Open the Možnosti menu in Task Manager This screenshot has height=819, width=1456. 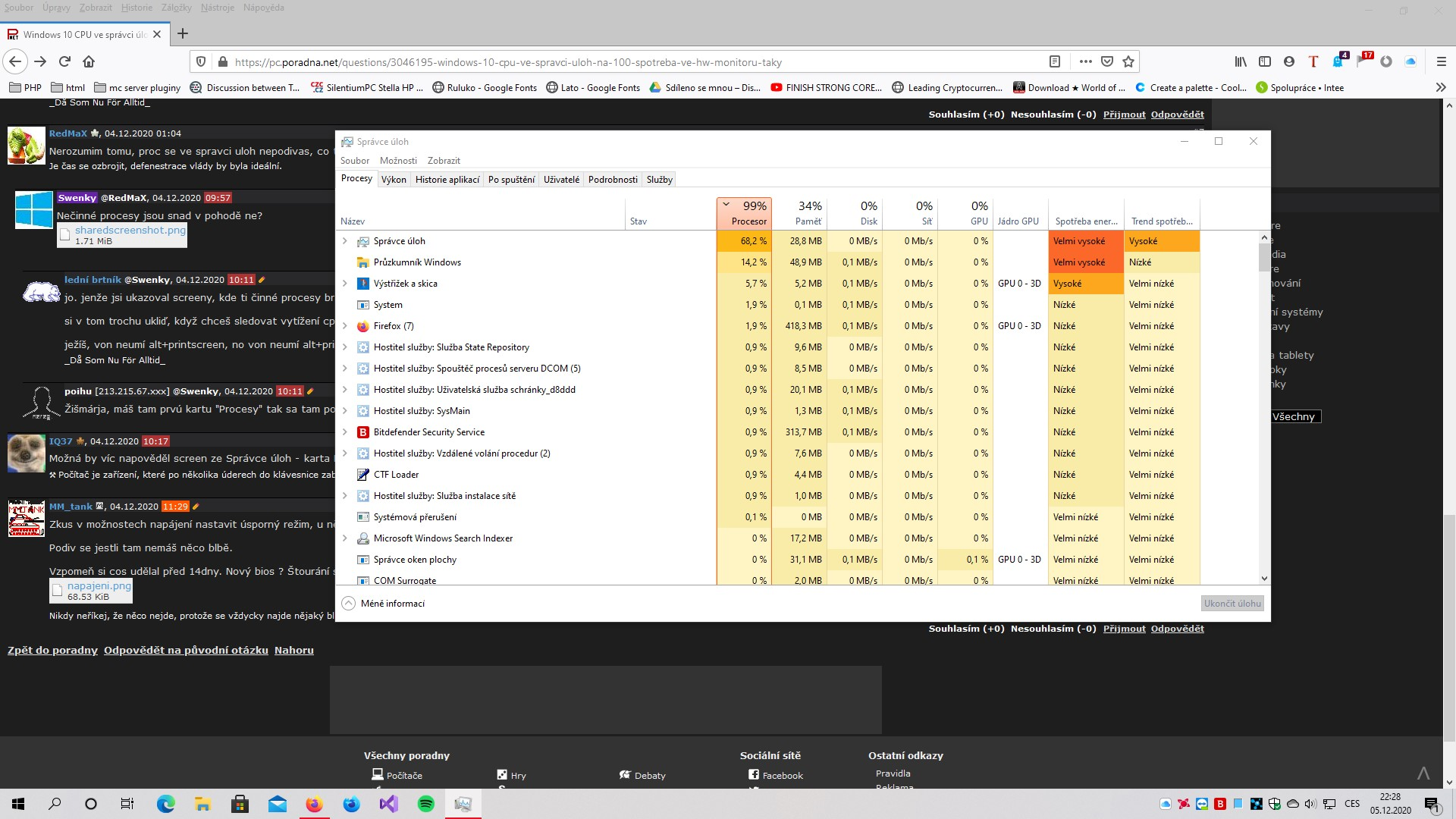[x=398, y=161]
